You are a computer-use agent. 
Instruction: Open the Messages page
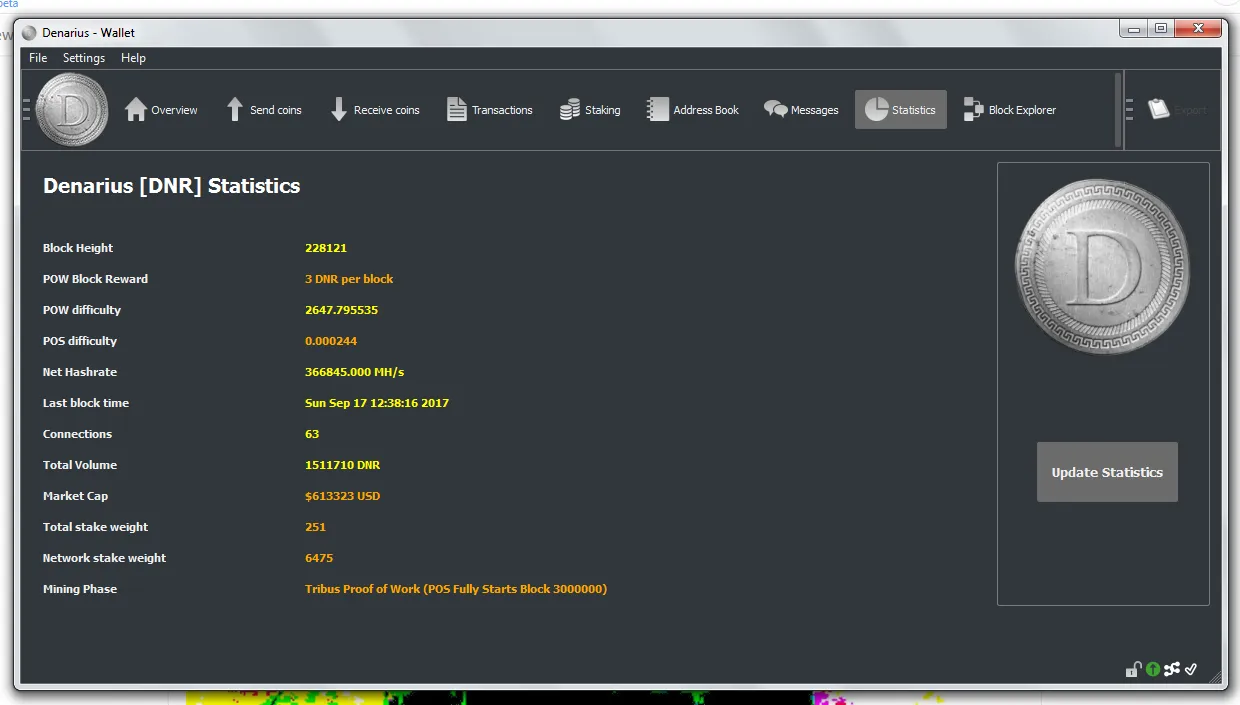[x=801, y=110]
